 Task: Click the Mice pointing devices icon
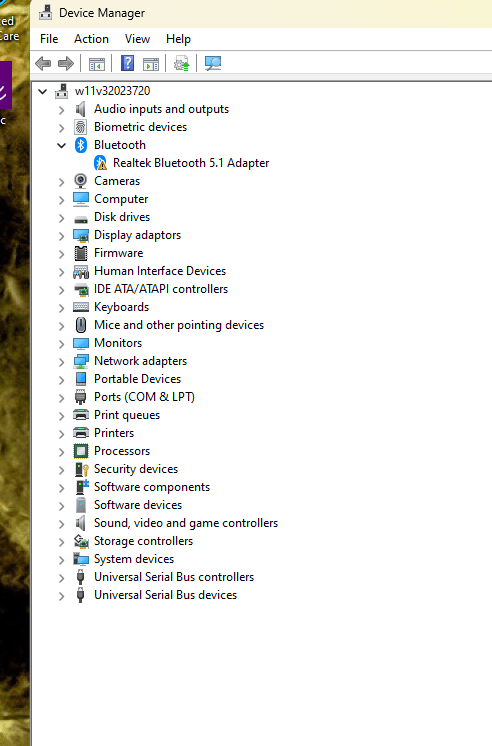[81, 325]
